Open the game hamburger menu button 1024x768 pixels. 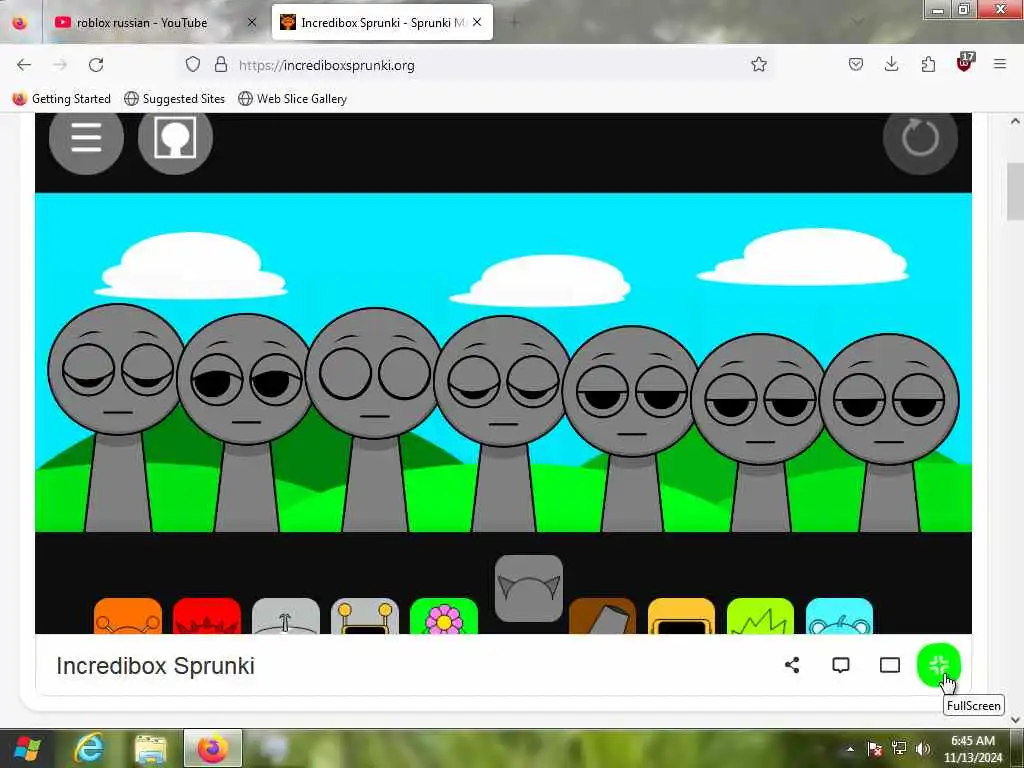[86, 138]
